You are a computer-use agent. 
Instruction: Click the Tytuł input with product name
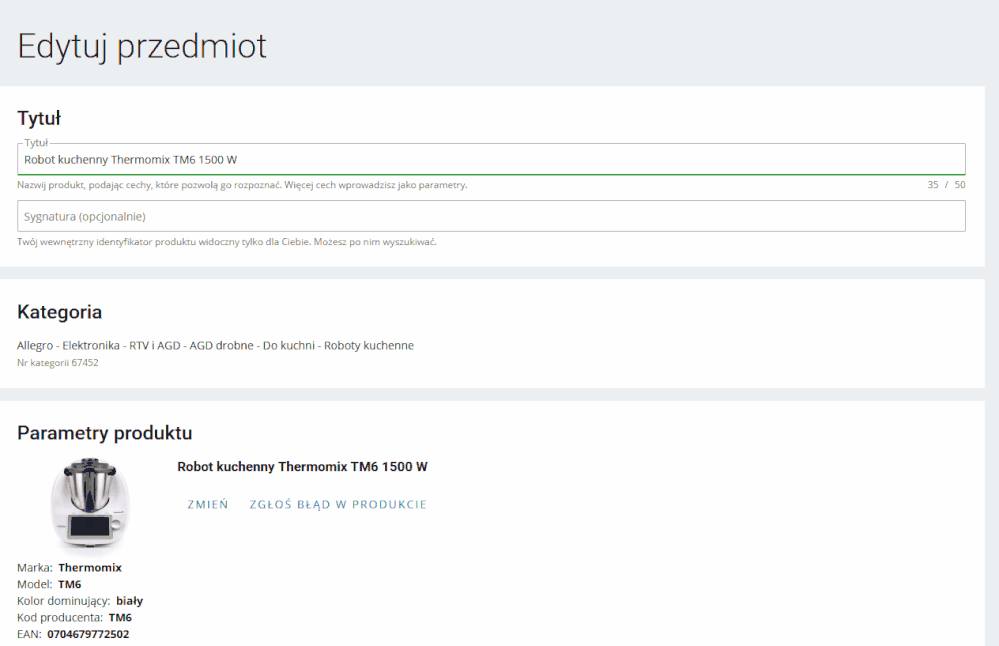click(x=490, y=160)
